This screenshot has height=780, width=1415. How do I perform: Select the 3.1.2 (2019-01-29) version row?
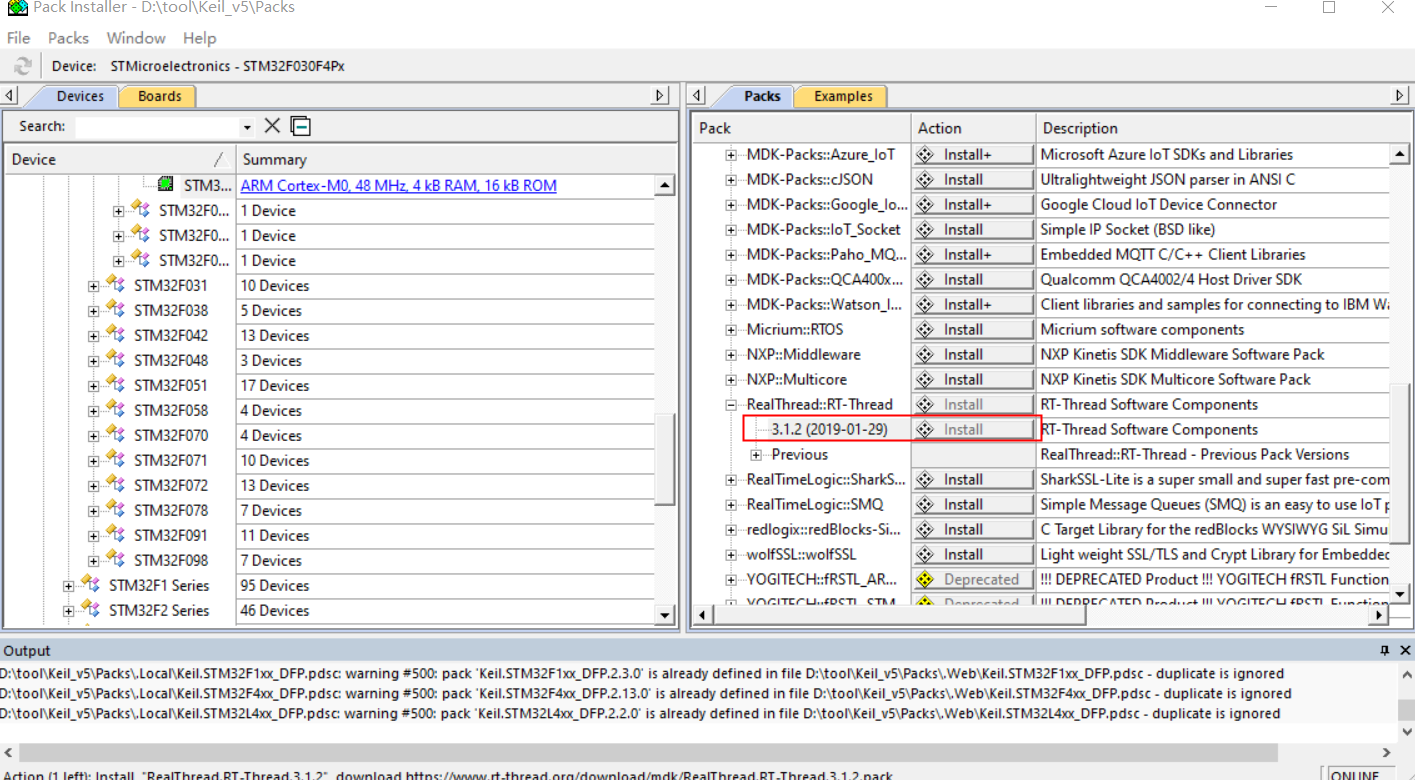click(x=829, y=430)
